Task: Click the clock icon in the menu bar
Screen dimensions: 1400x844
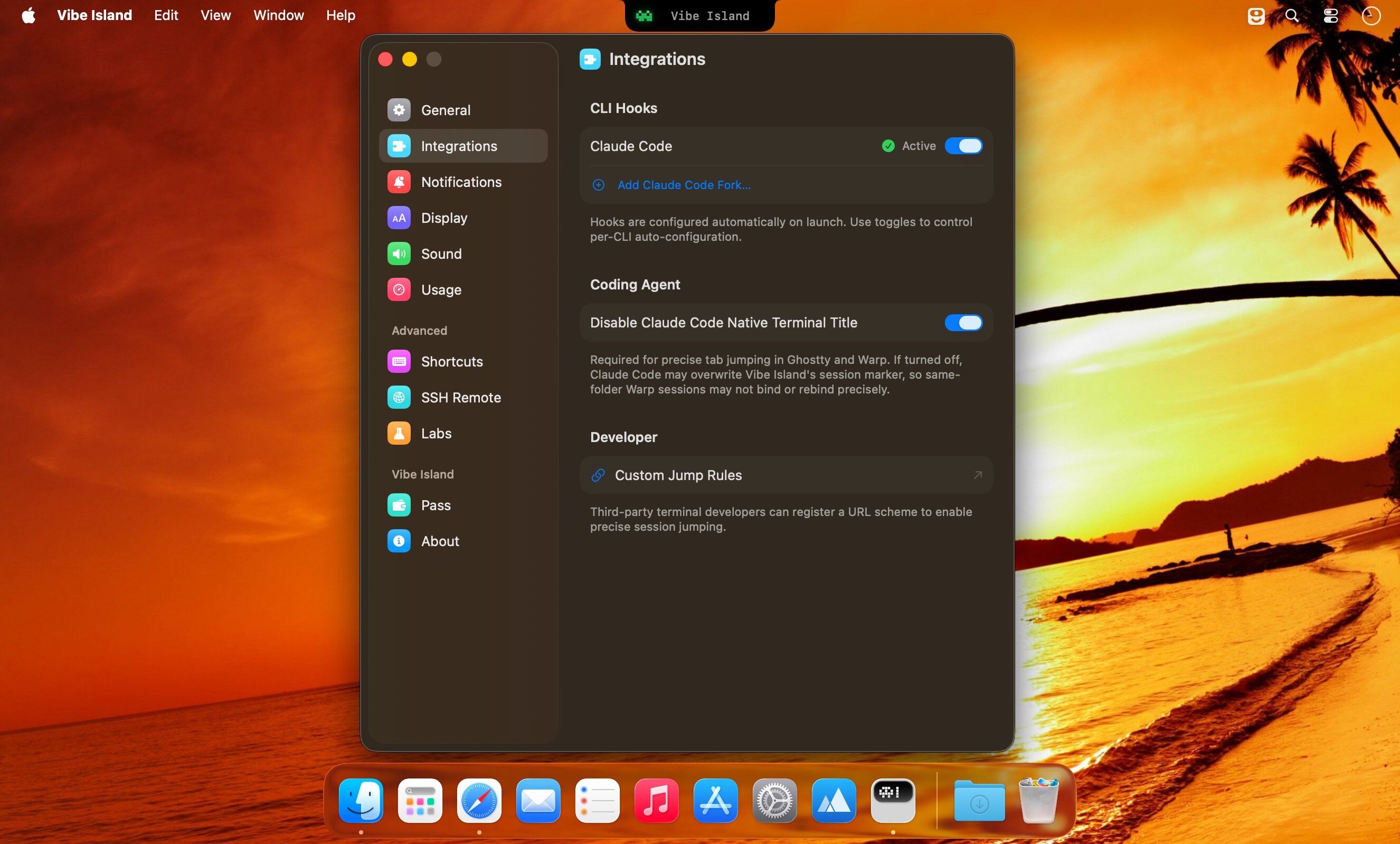Action: pos(1371,15)
